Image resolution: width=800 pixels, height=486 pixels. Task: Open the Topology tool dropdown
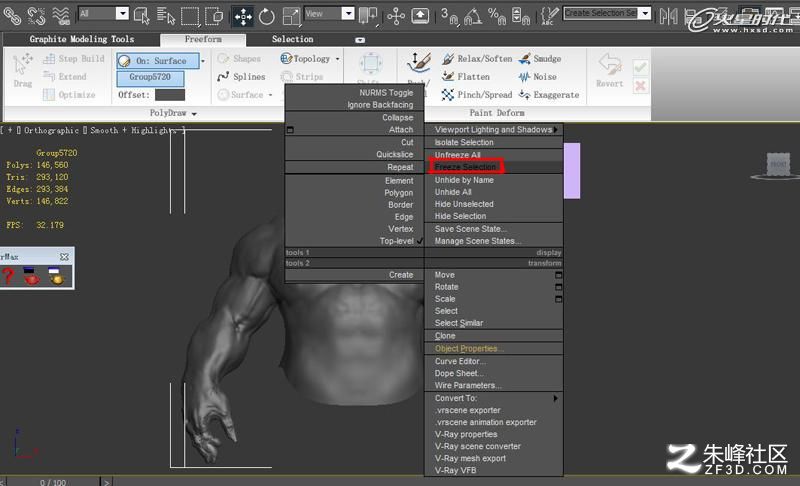coord(337,59)
